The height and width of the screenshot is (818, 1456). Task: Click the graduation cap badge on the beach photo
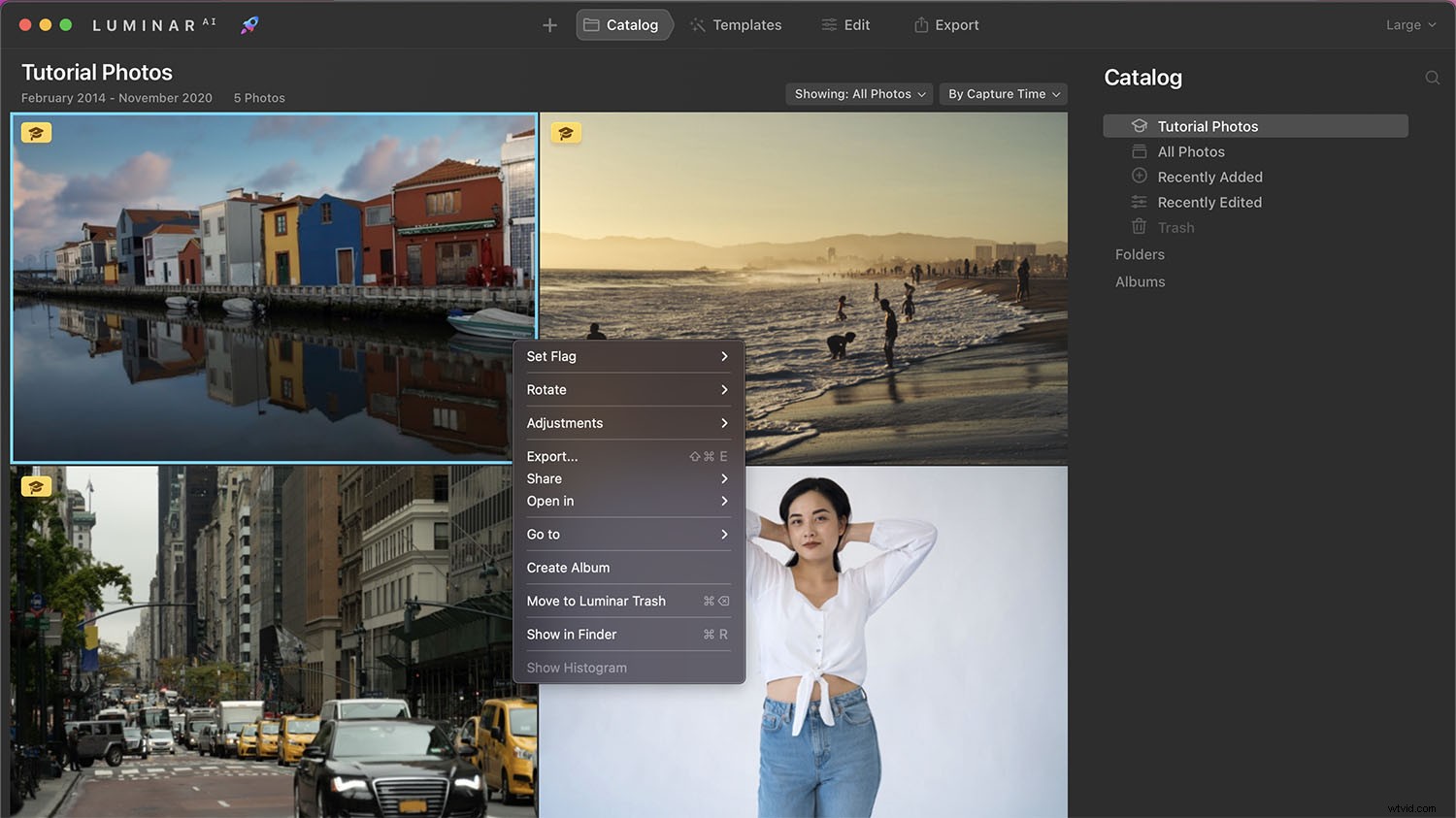[566, 132]
